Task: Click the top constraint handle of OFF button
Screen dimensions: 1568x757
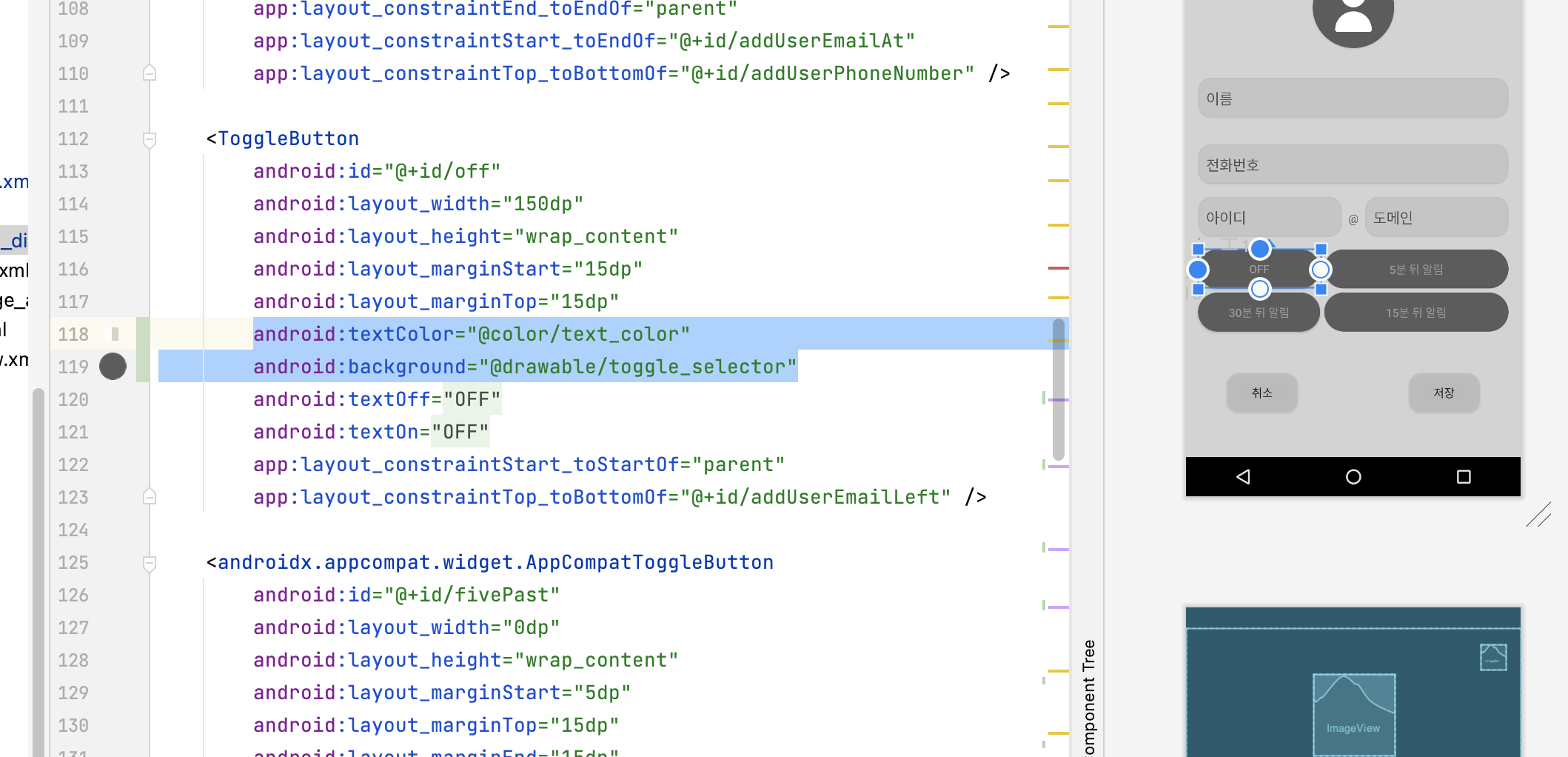Action: point(1259,249)
